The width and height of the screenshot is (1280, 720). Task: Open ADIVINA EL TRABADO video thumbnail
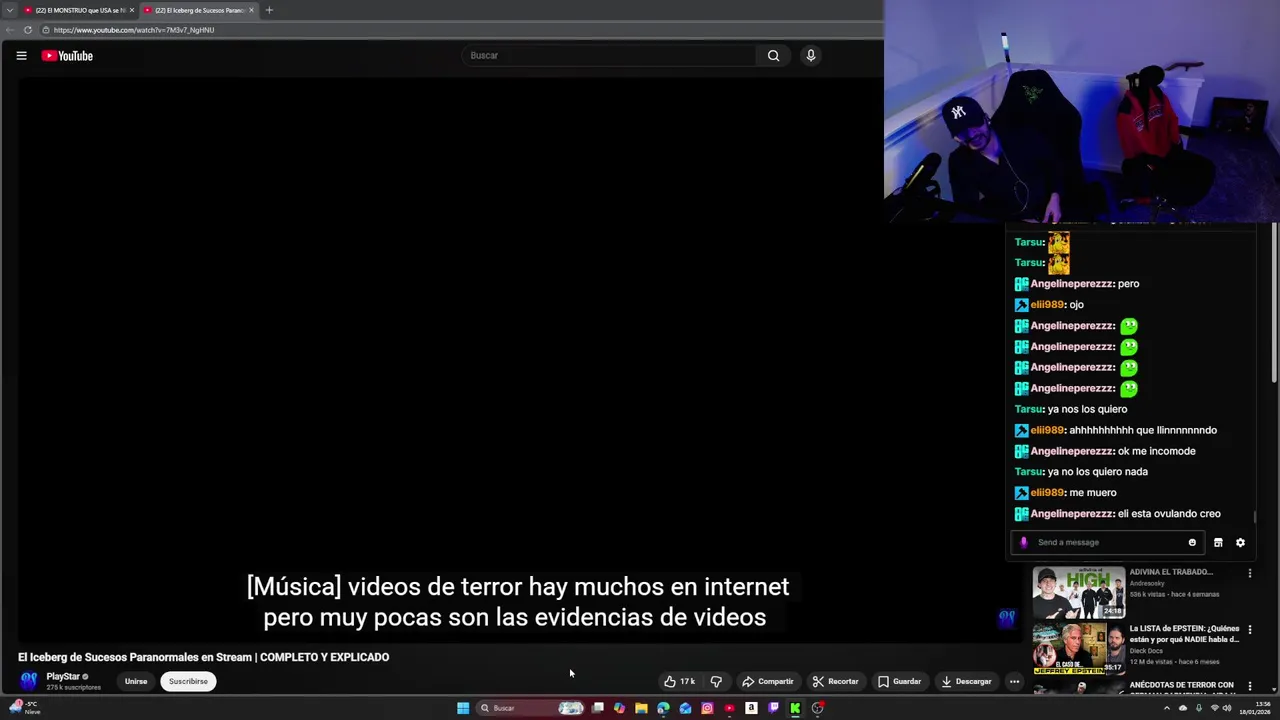pos(1079,593)
